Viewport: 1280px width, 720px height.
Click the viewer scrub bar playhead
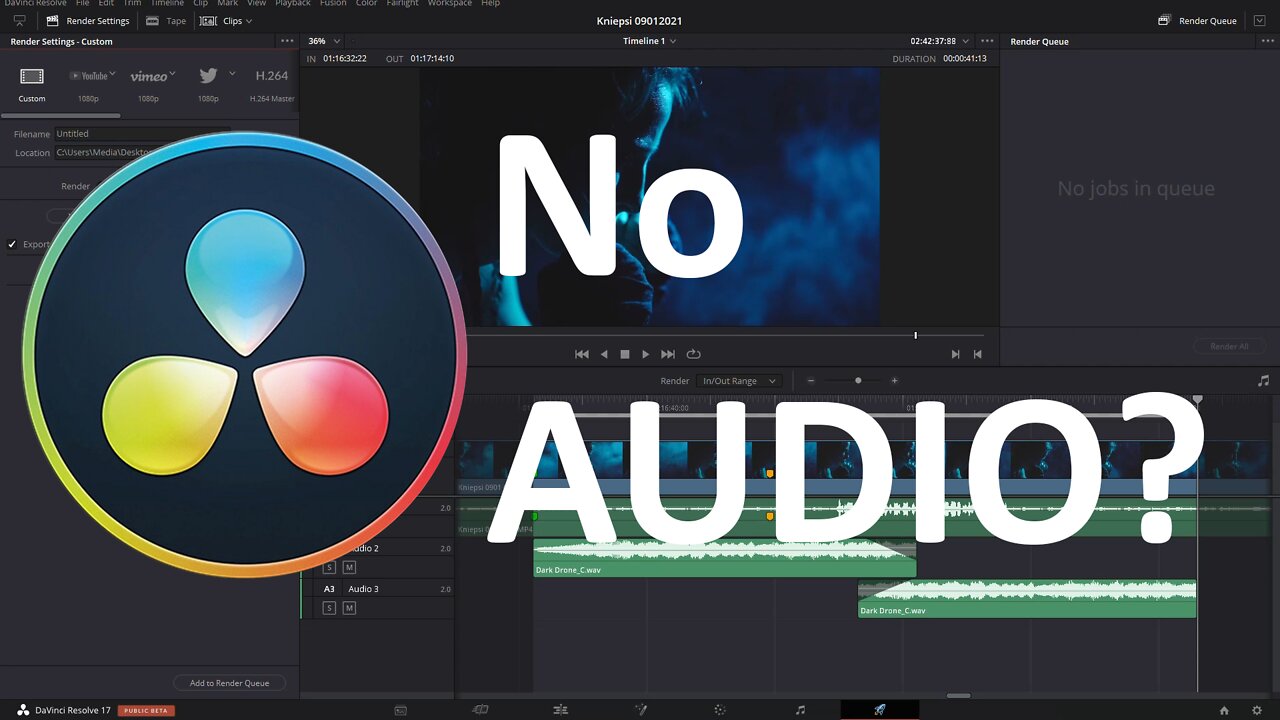[x=915, y=336]
